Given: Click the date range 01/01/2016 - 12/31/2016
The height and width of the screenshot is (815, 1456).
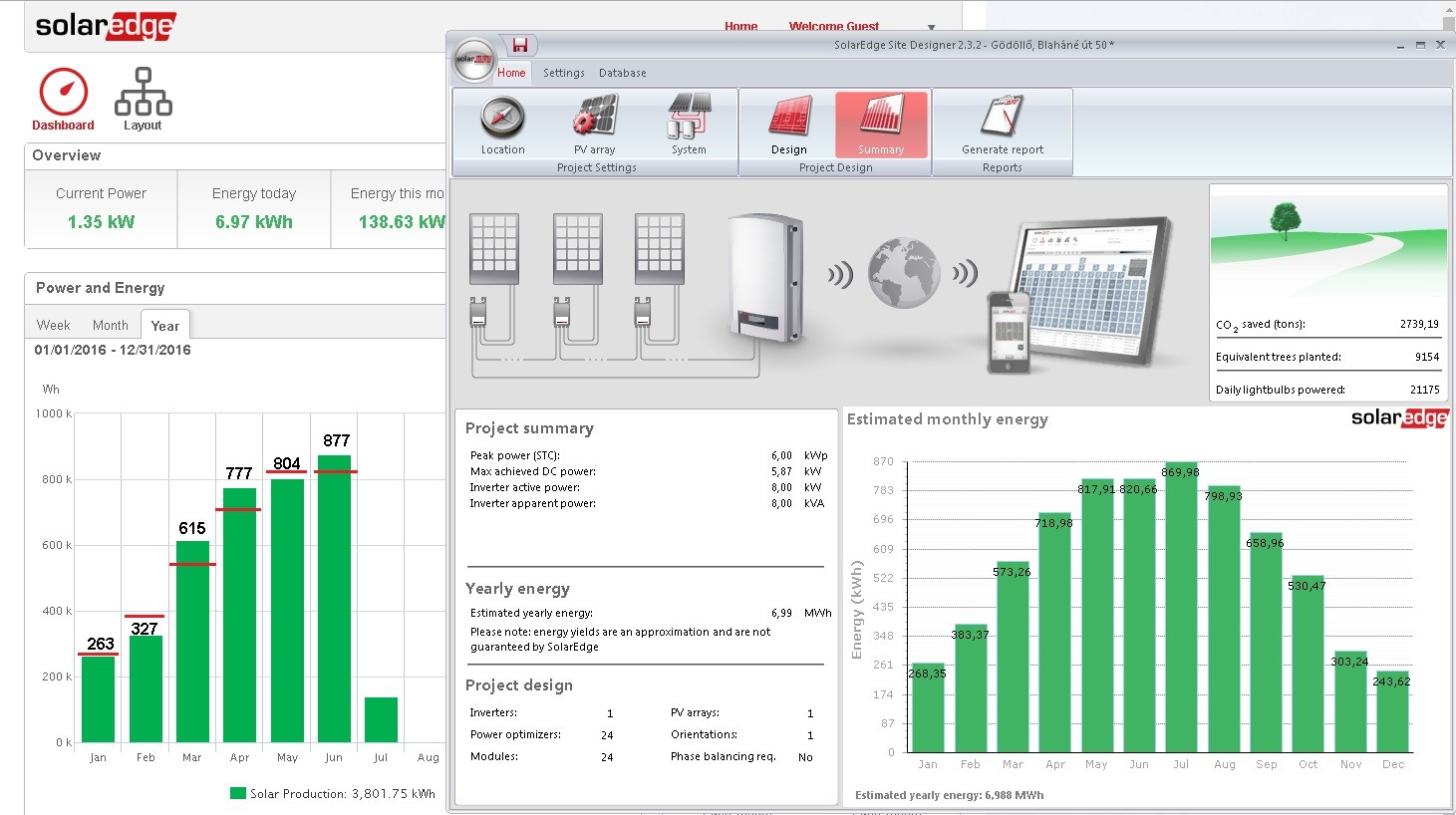Looking at the screenshot, I should tap(113, 350).
